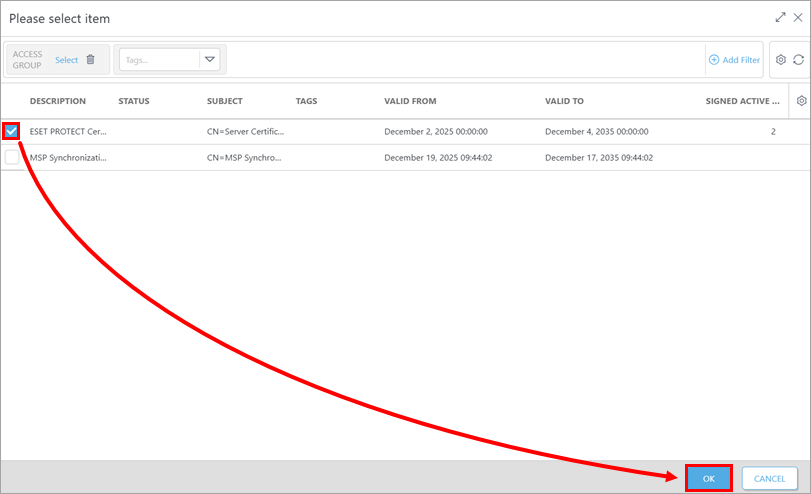Screen dimensions: 811x494
Task: Select the CN=MSP Synchro subject cell
Action: click(245, 157)
